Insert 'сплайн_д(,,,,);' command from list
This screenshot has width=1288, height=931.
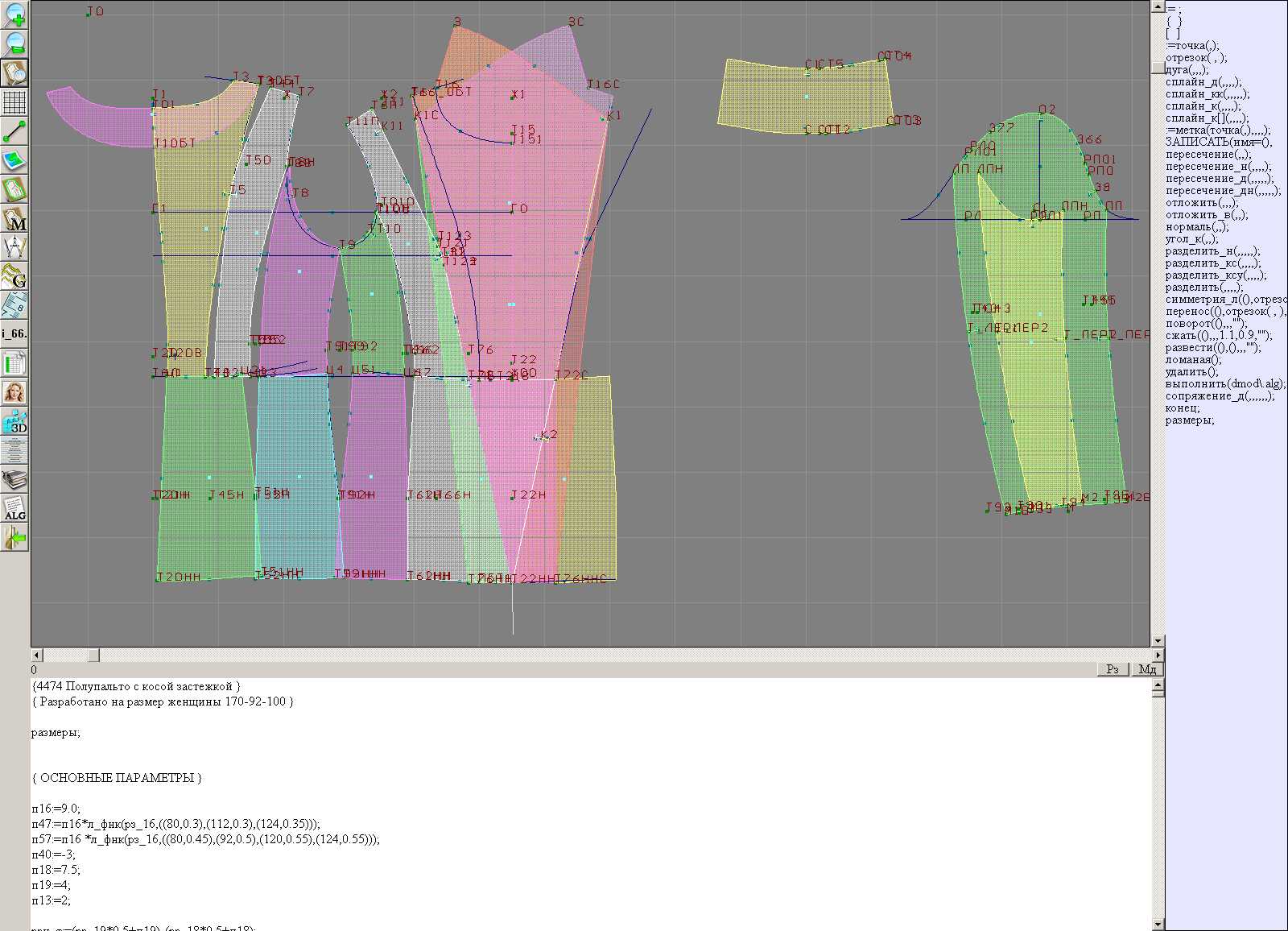(1203, 82)
